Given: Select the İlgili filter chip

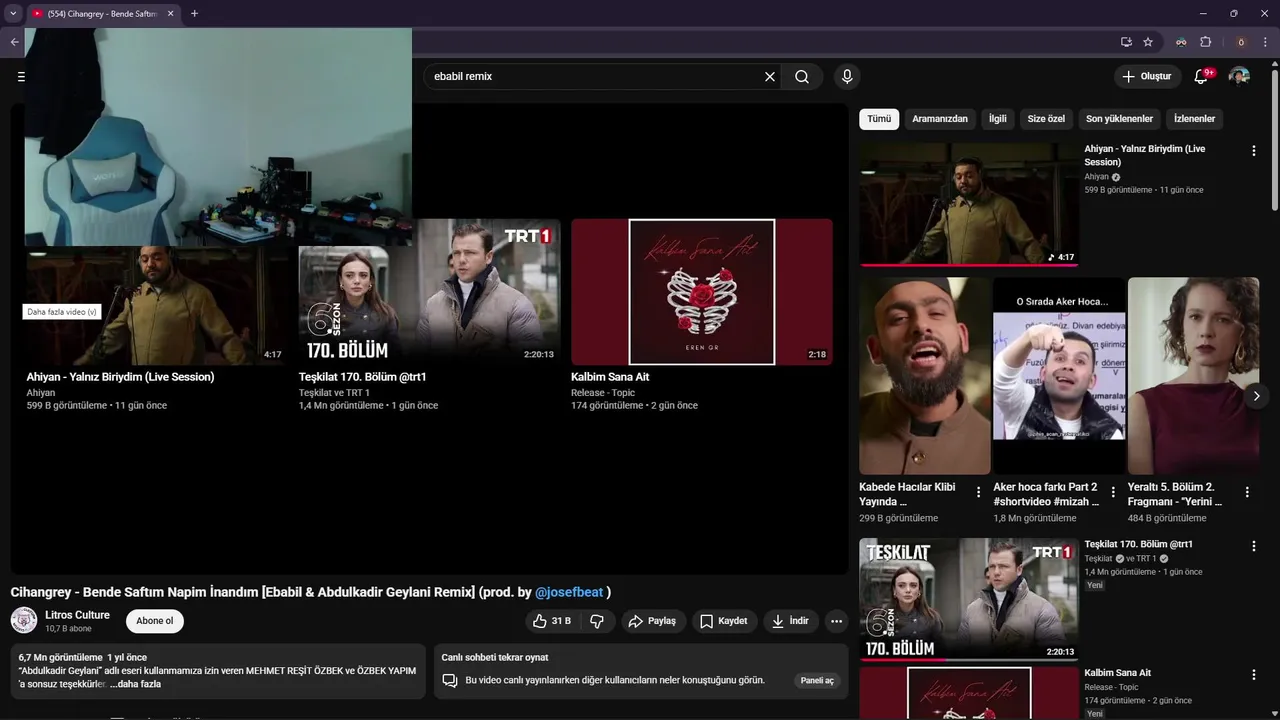Looking at the screenshot, I should click(x=998, y=119).
